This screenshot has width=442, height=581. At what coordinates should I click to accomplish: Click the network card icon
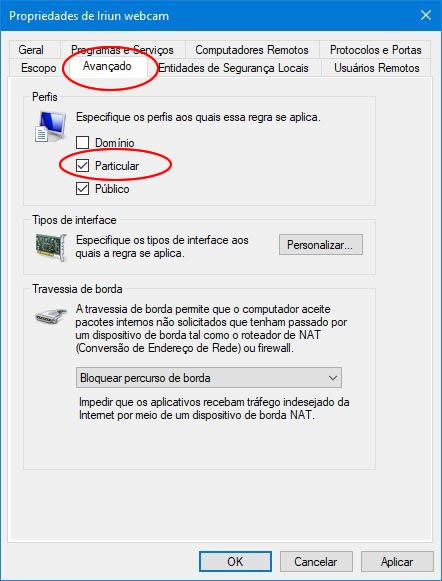click(51, 247)
